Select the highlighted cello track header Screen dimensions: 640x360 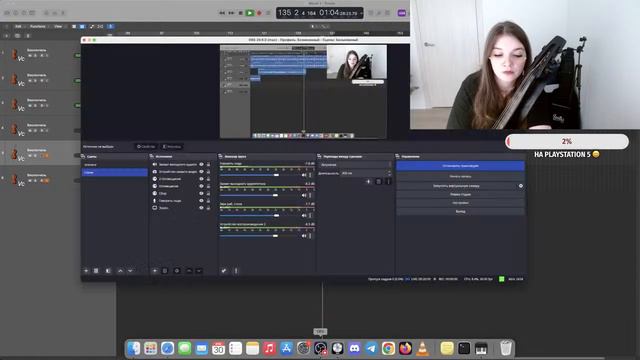pyautogui.click(x=40, y=153)
